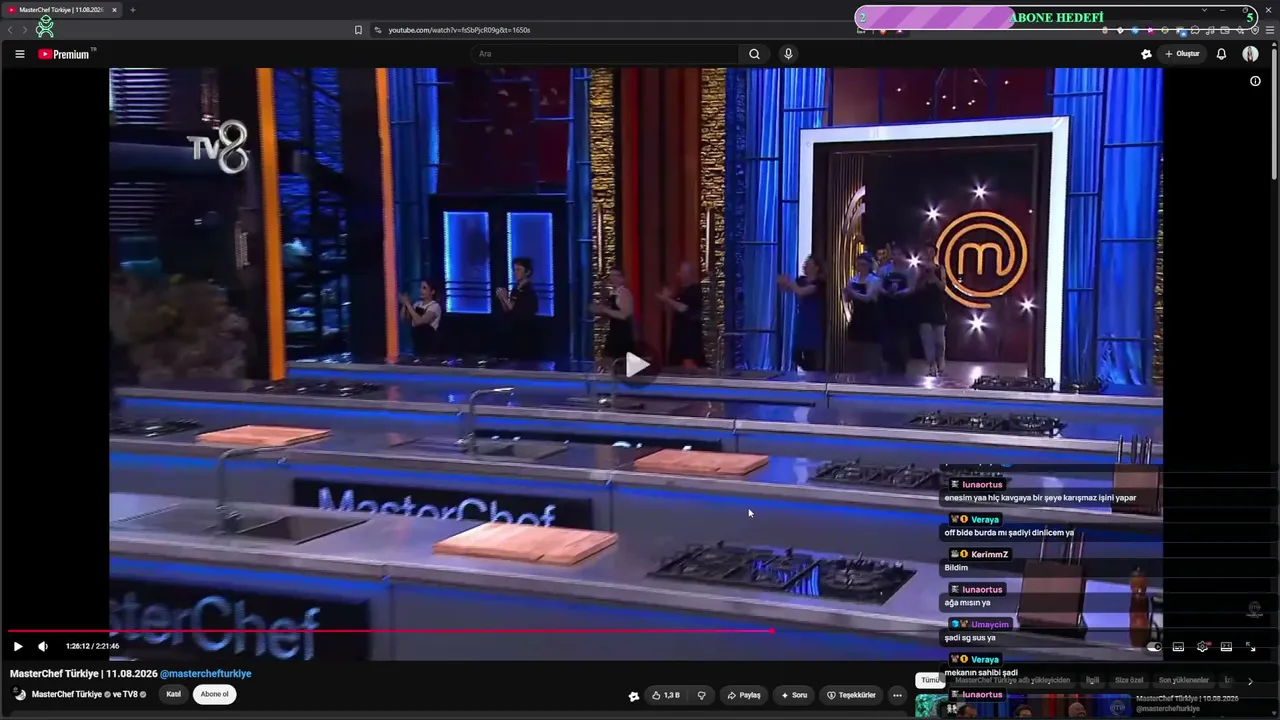Click the elapsed time 1:26:12 / 2:21:46 display
Viewport: 1280px width, 720px height.
93,646
